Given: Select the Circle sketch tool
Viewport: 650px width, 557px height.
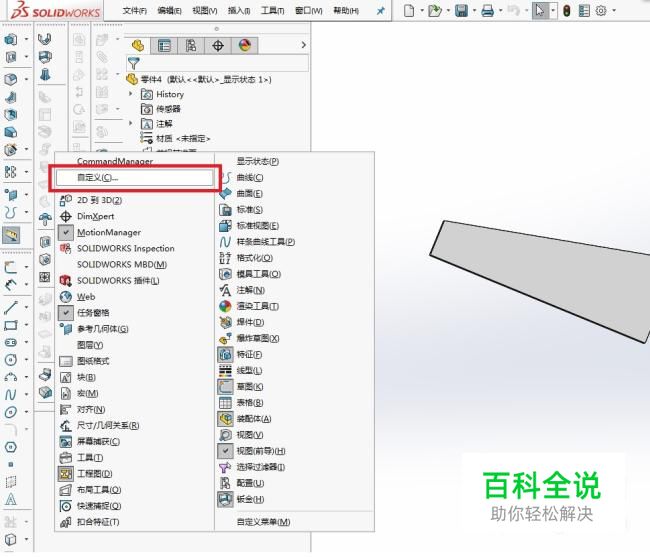Looking at the screenshot, I should click(x=11, y=360).
